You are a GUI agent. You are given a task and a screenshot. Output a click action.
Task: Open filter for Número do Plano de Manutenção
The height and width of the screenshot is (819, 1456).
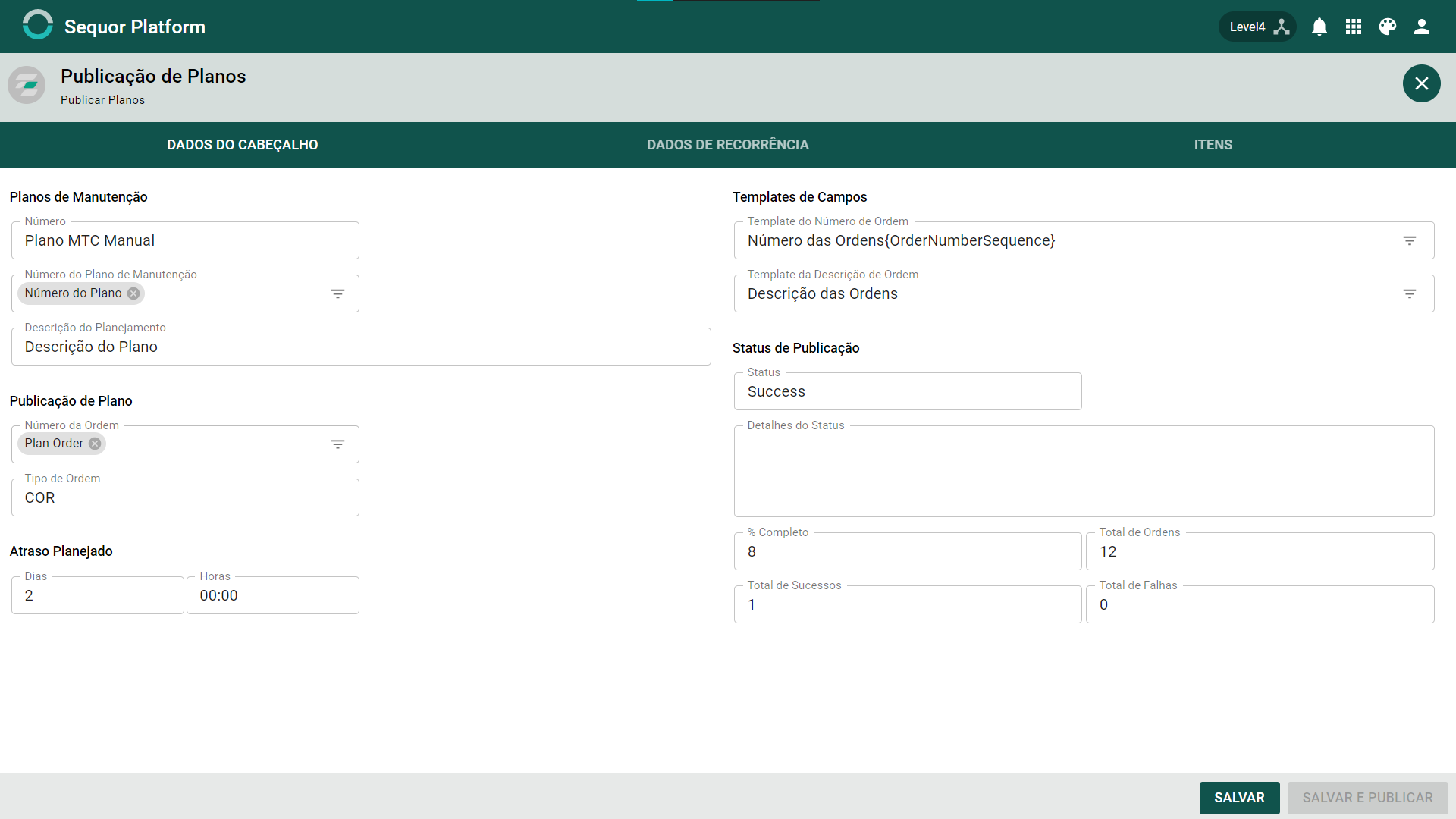coord(338,293)
